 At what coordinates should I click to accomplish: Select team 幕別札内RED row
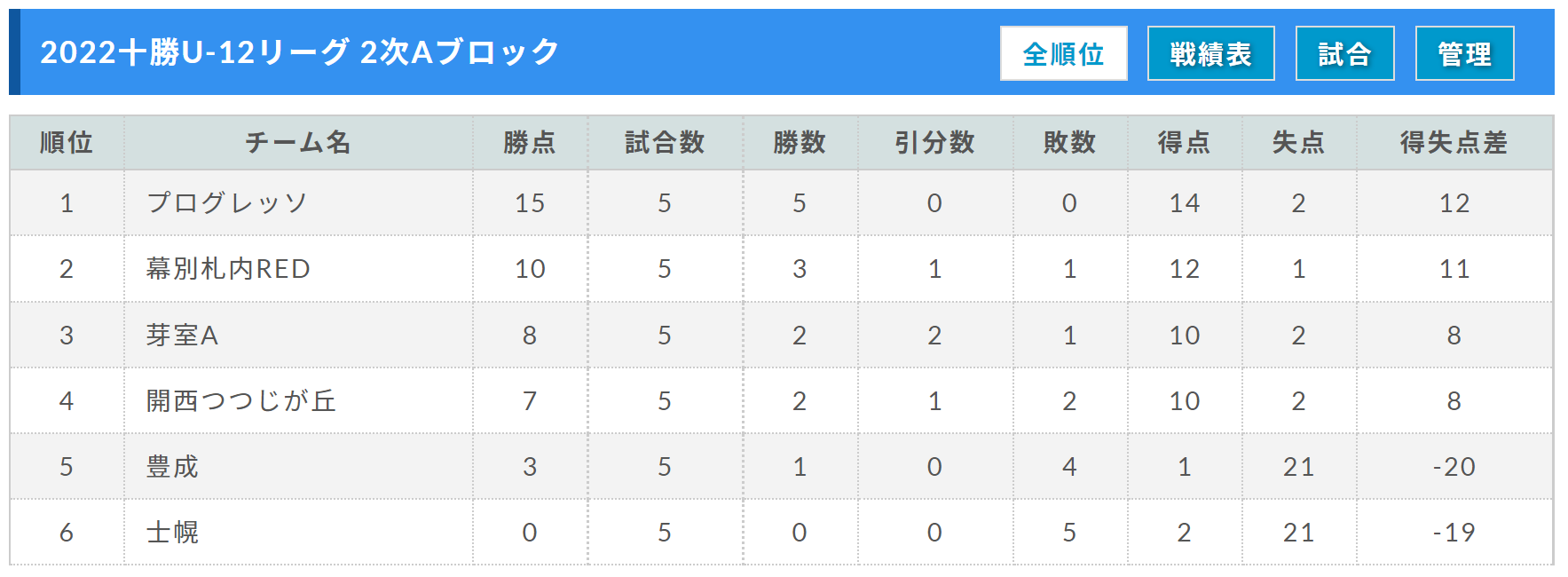(x=781, y=269)
